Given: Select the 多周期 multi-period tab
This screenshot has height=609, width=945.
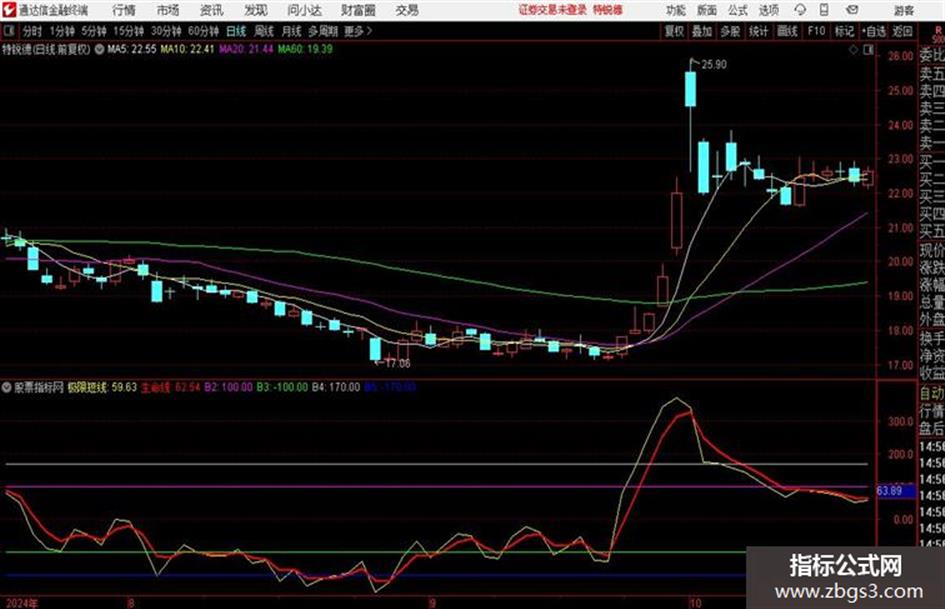Looking at the screenshot, I should (x=322, y=31).
